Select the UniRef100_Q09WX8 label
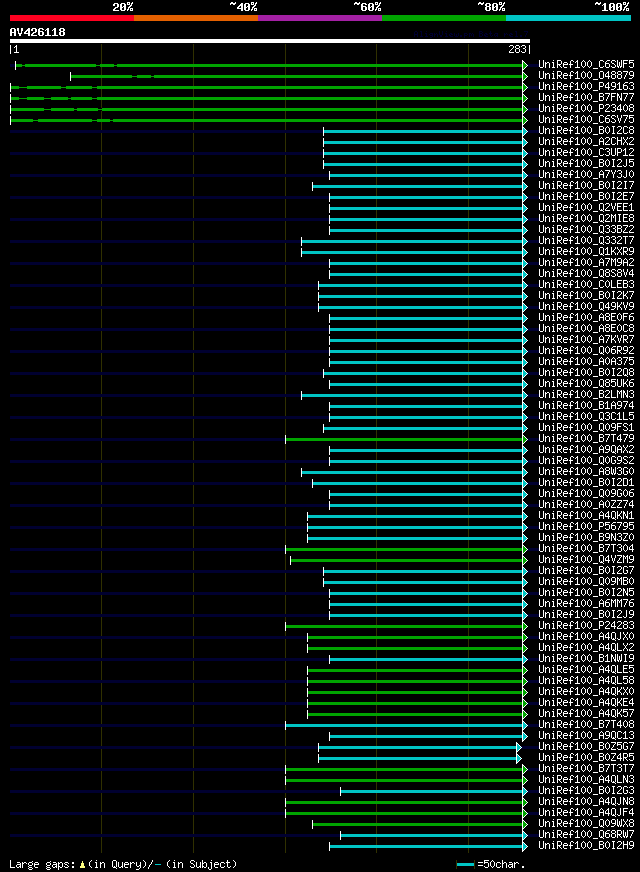The height and width of the screenshot is (872, 640). coord(586,824)
